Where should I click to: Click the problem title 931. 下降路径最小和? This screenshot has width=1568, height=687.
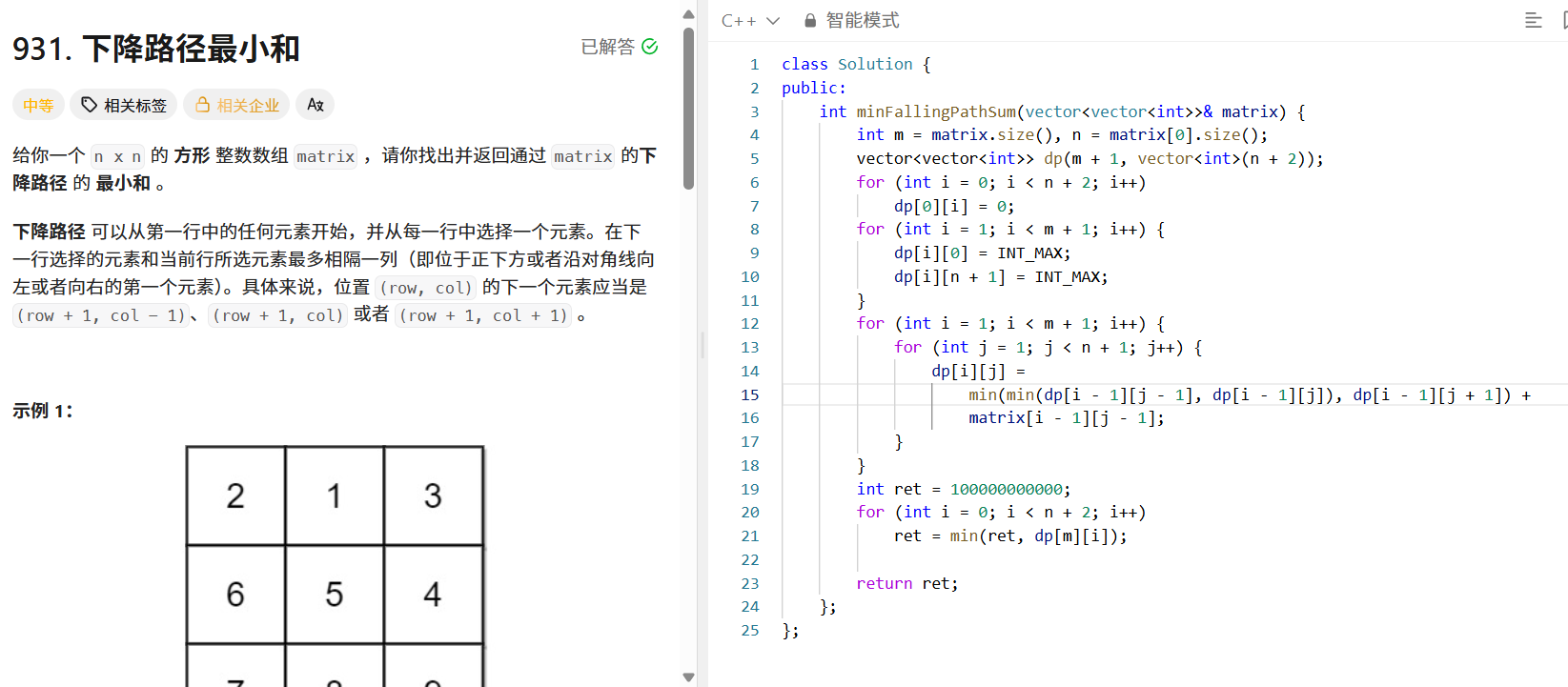[x=156, y=49]
